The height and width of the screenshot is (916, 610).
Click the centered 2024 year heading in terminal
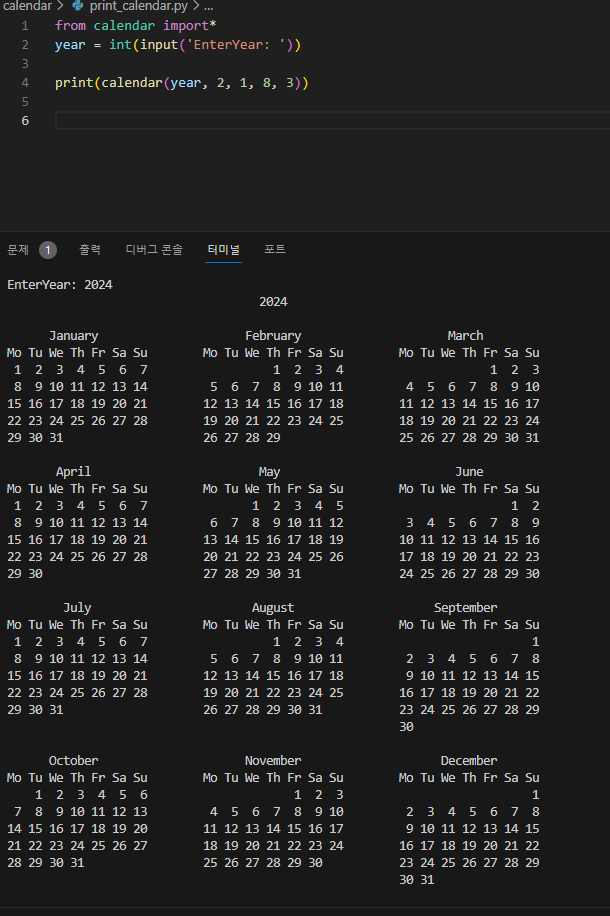(x=273, y=302)
